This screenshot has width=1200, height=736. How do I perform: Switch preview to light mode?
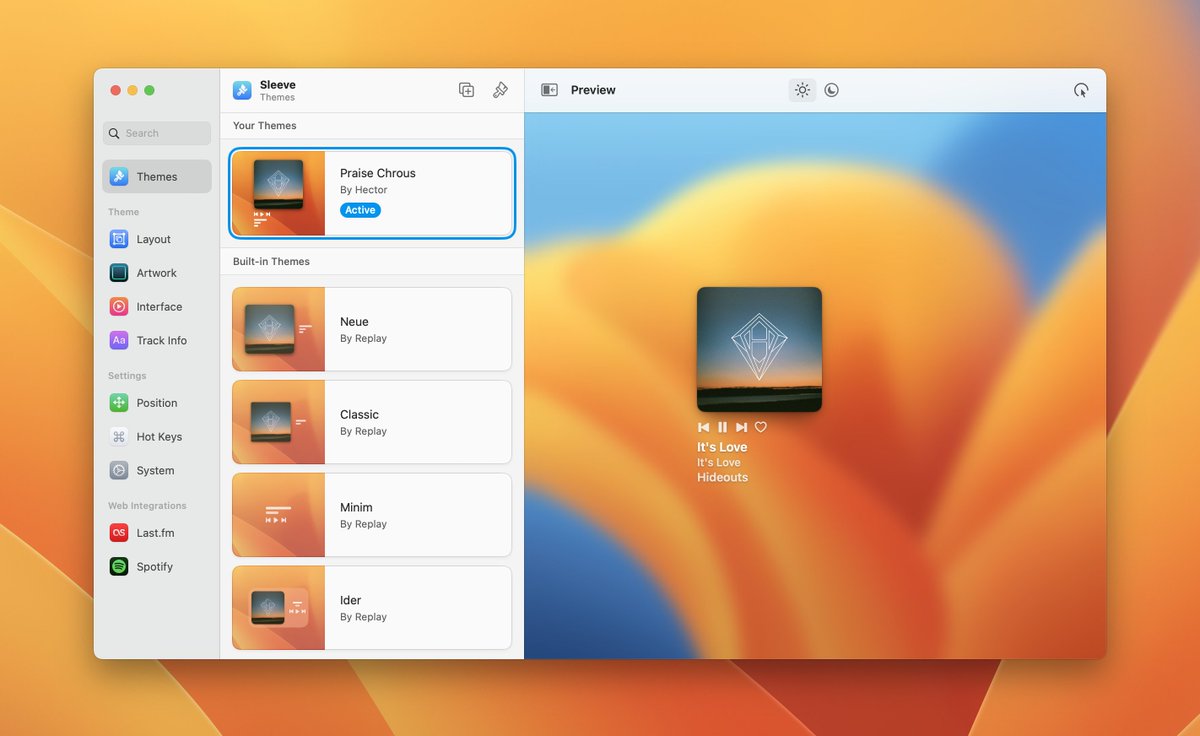802,90
